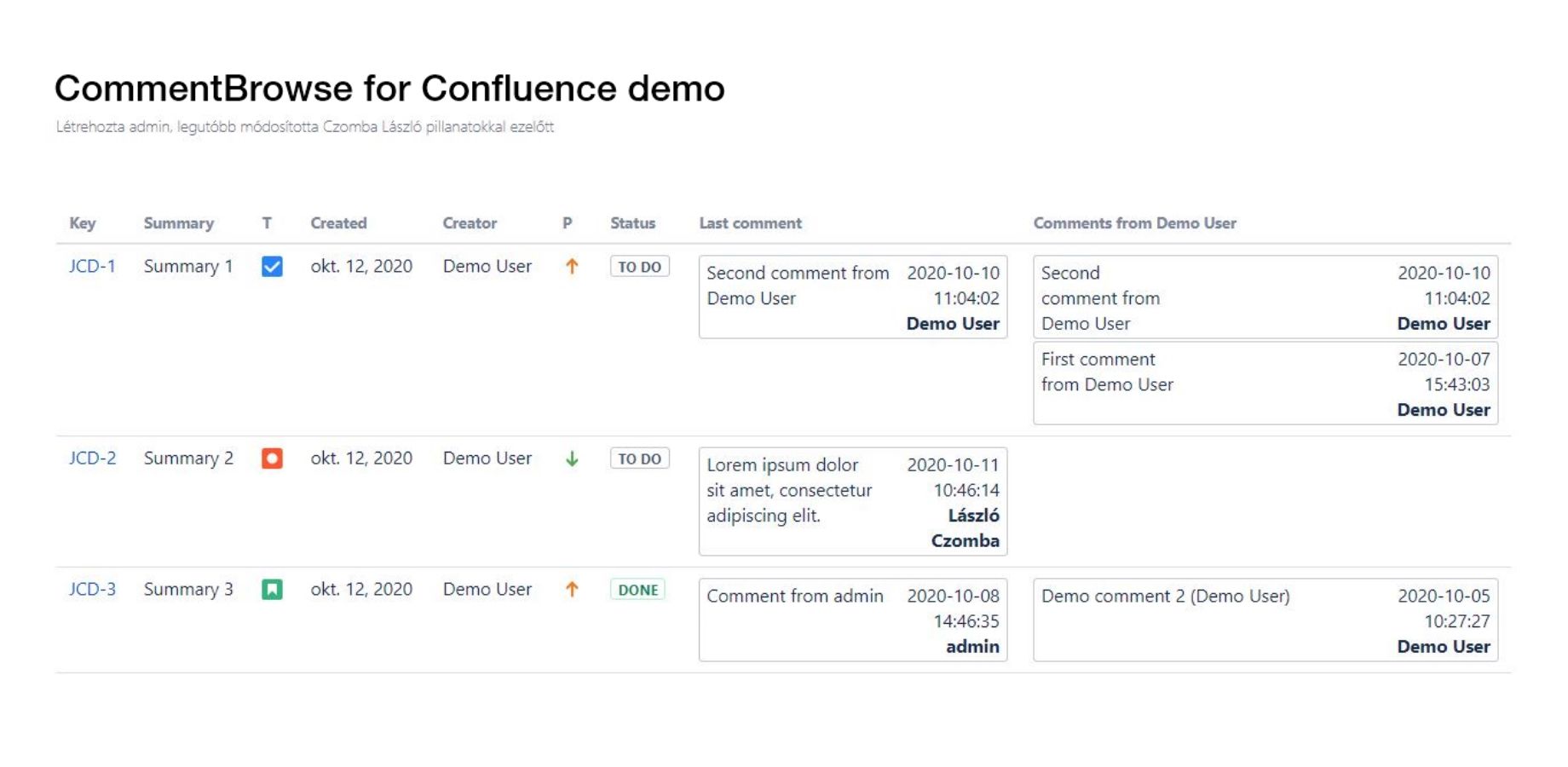Click the page byline mentioning Czomba László
This screenshot has height=767, width=1568.
pyautogui.click(x=305, y=127)
